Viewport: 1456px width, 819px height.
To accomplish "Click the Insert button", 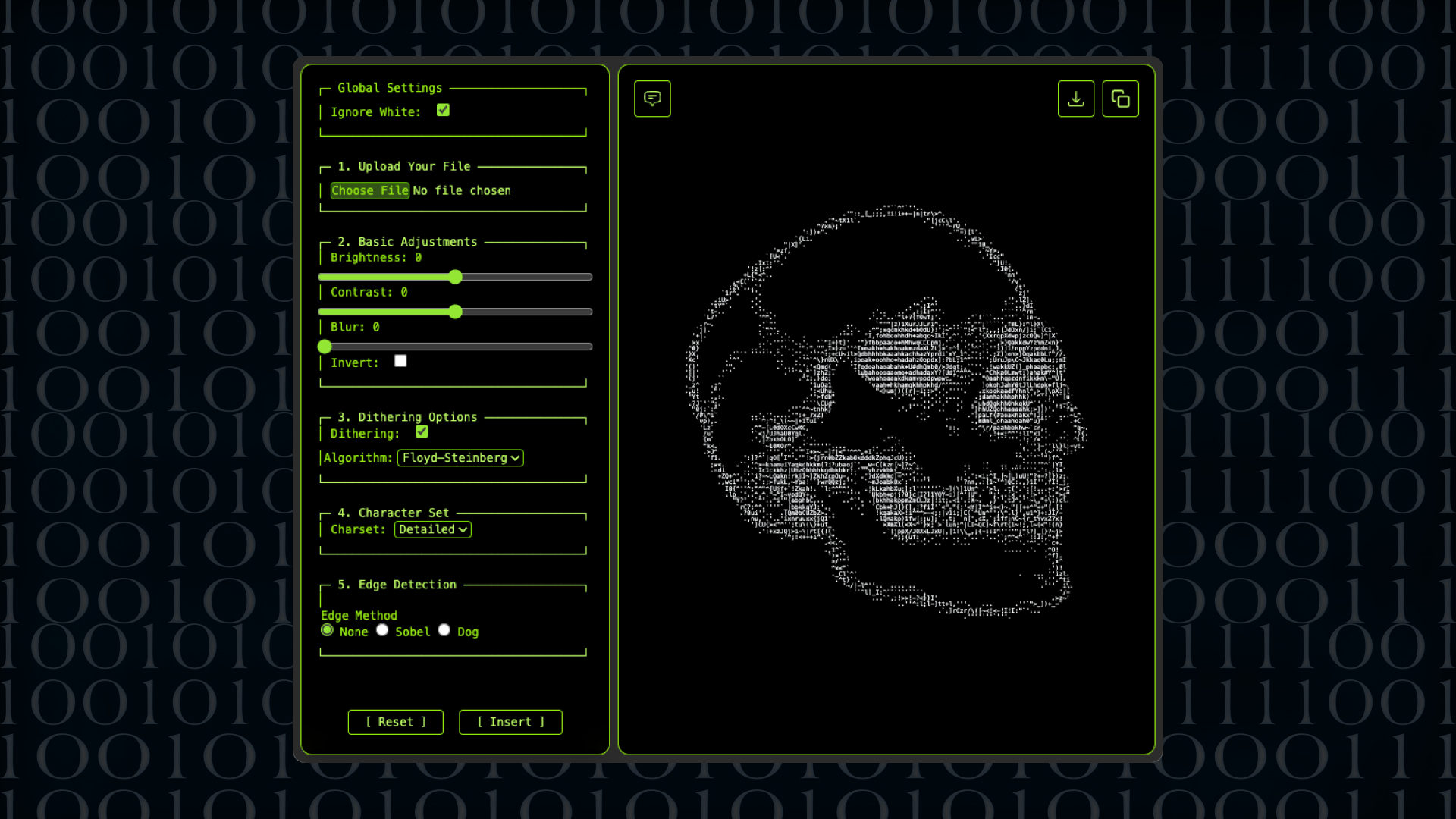I will point(510,722).
